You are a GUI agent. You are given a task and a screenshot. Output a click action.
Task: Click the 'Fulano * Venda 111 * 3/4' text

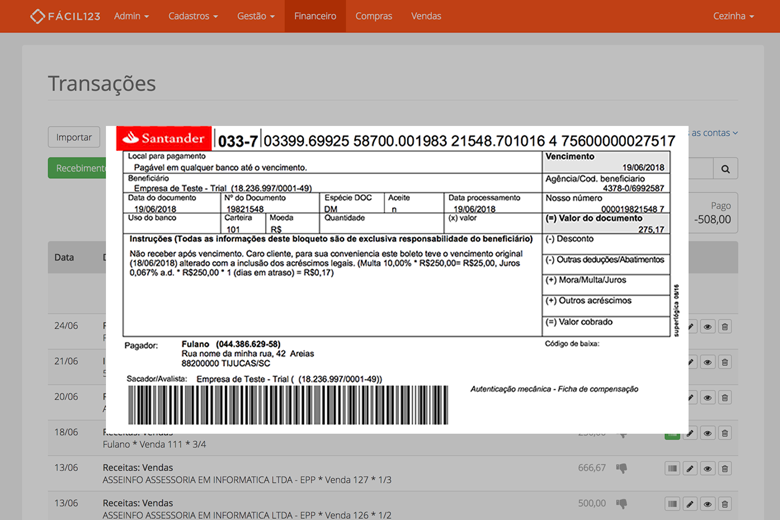click(154, 444)
